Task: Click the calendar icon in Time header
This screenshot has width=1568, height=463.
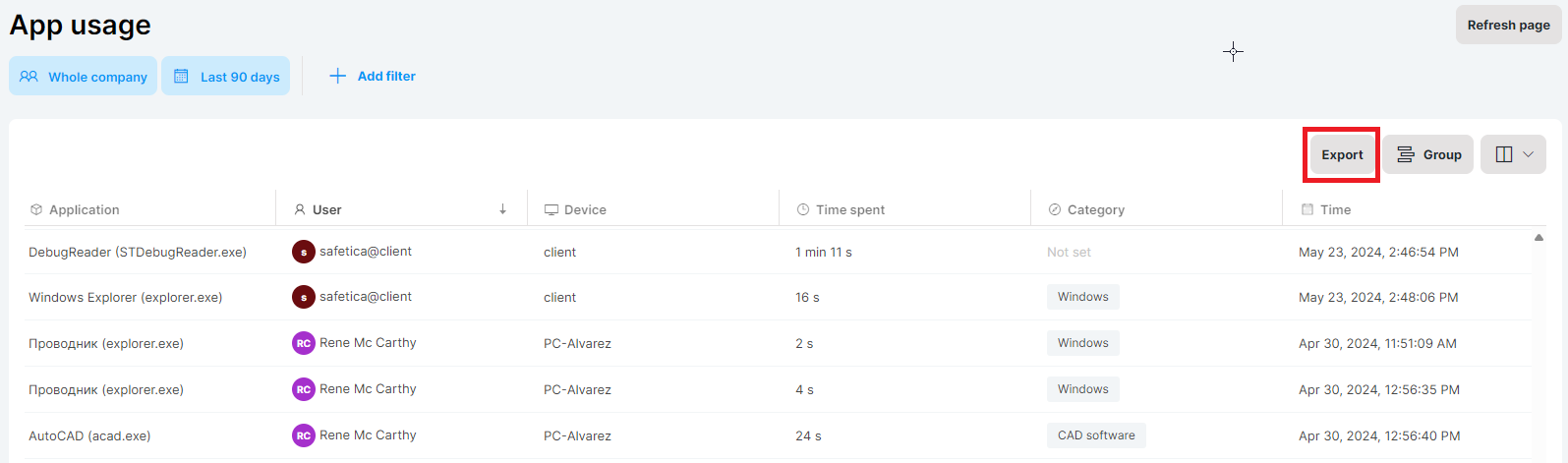Action: (1307, 209)
